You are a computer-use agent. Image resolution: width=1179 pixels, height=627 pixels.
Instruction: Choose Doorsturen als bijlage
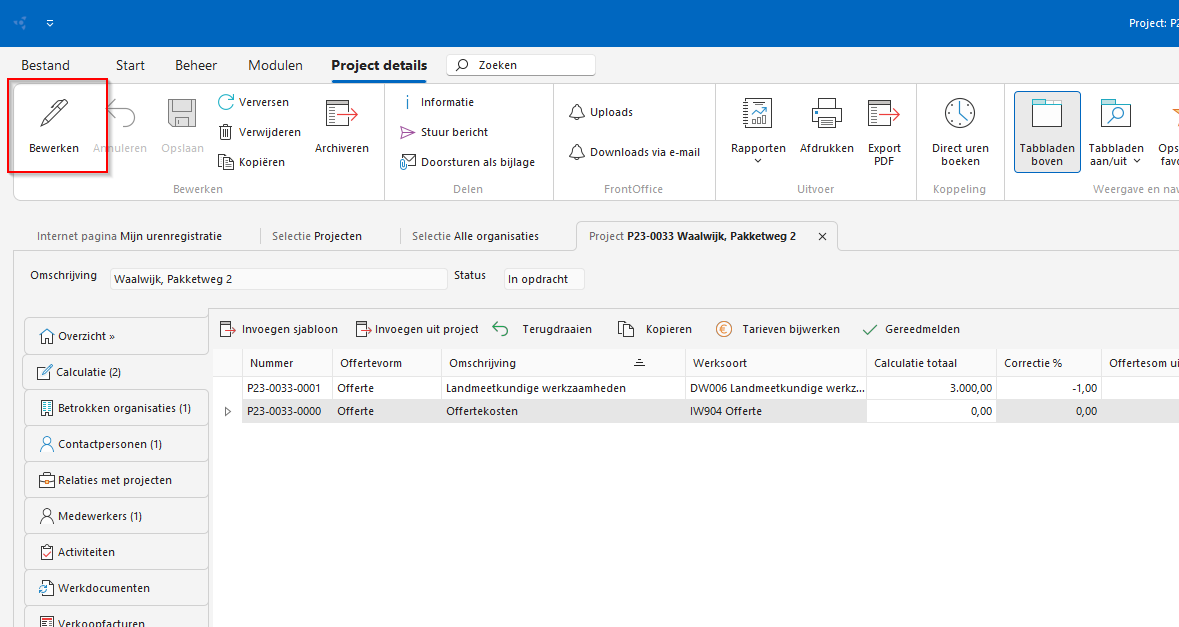[x=467, y=162]
